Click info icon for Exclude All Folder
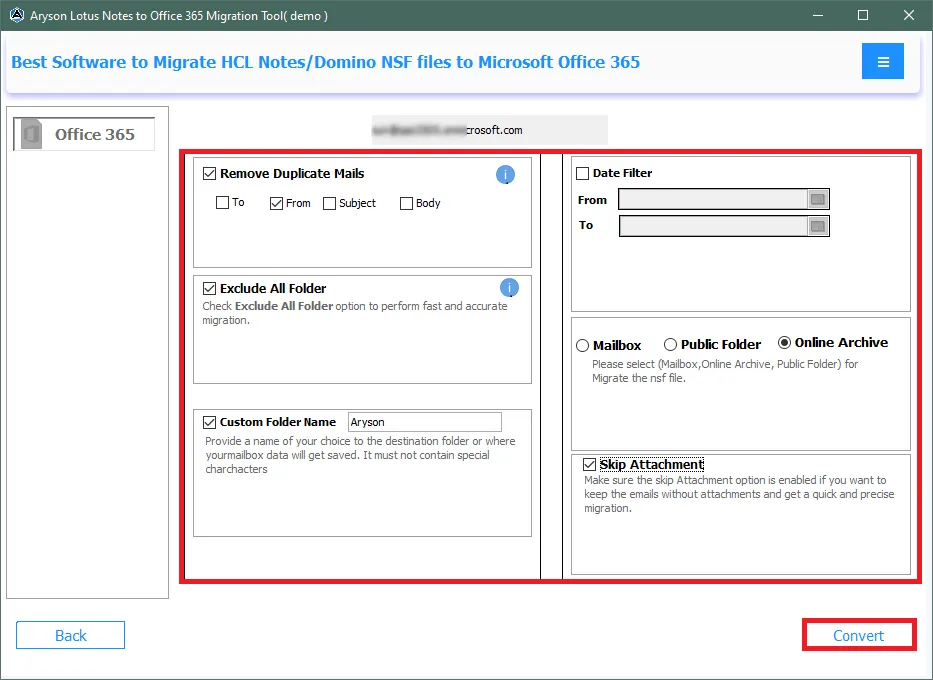The width and height of the screenshot is (933, 680). pos(509,288)
